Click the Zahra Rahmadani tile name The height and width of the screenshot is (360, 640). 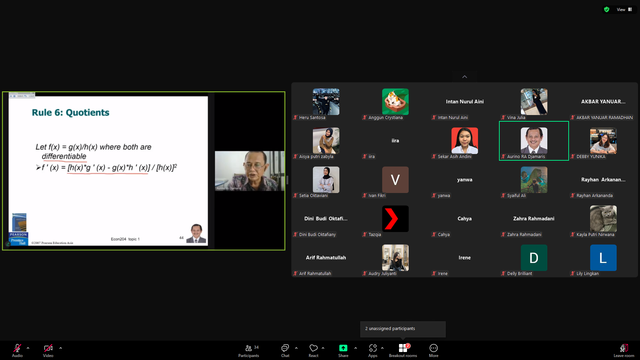click(534, 219)
